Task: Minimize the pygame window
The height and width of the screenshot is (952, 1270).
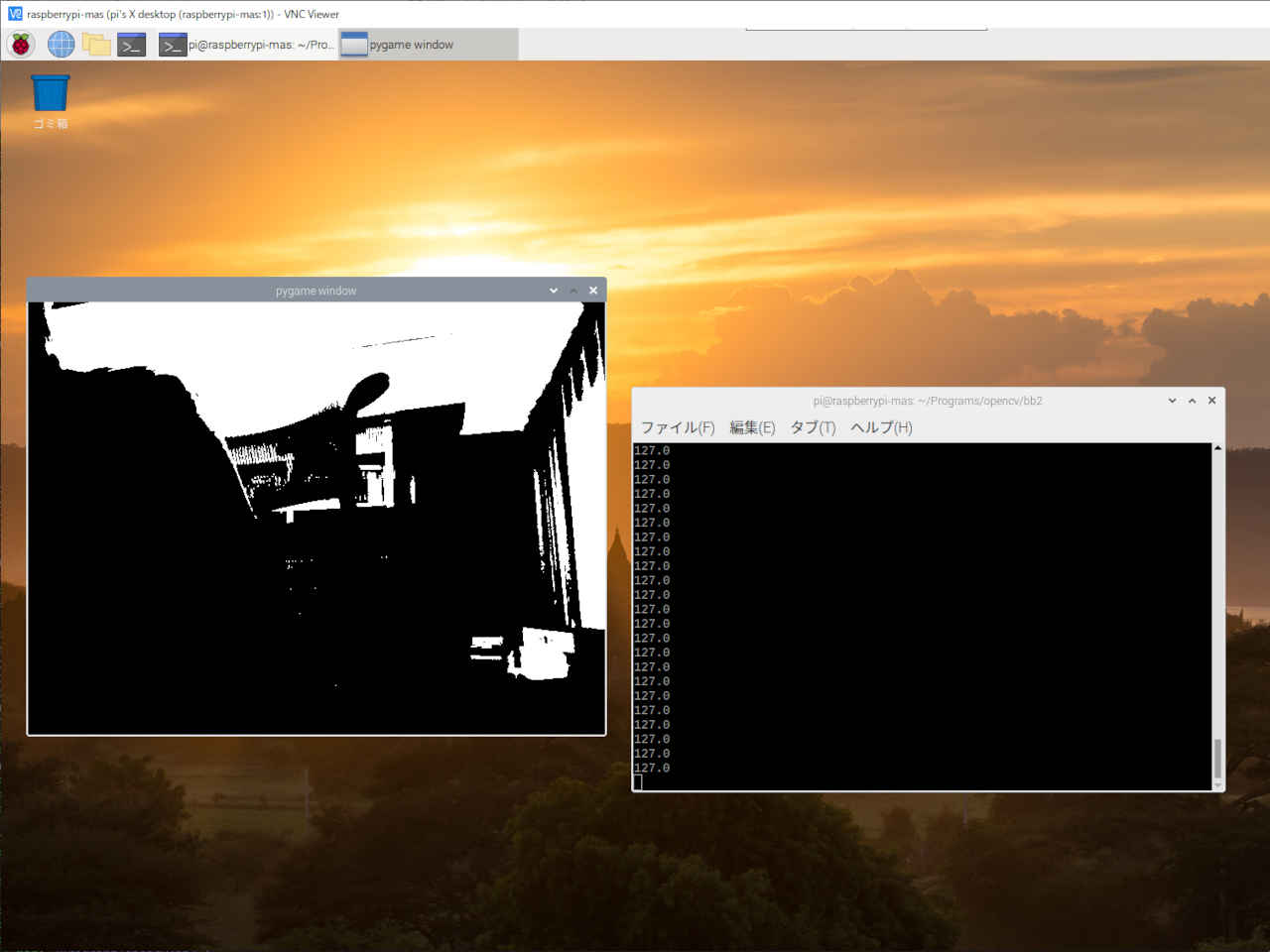Action: tap(554, 291)
